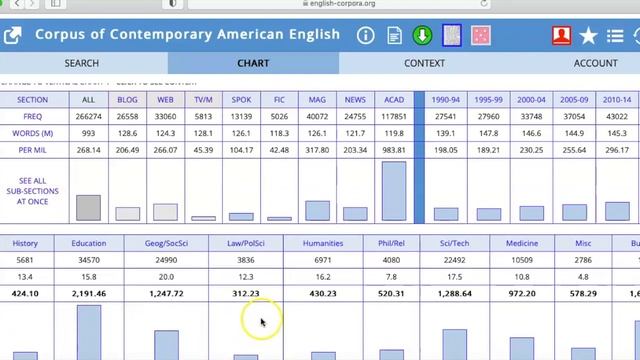This screenshot has width=640, height=360.
Task: Click the 2,191.46 Education per mil value
Action: point(89,293)
